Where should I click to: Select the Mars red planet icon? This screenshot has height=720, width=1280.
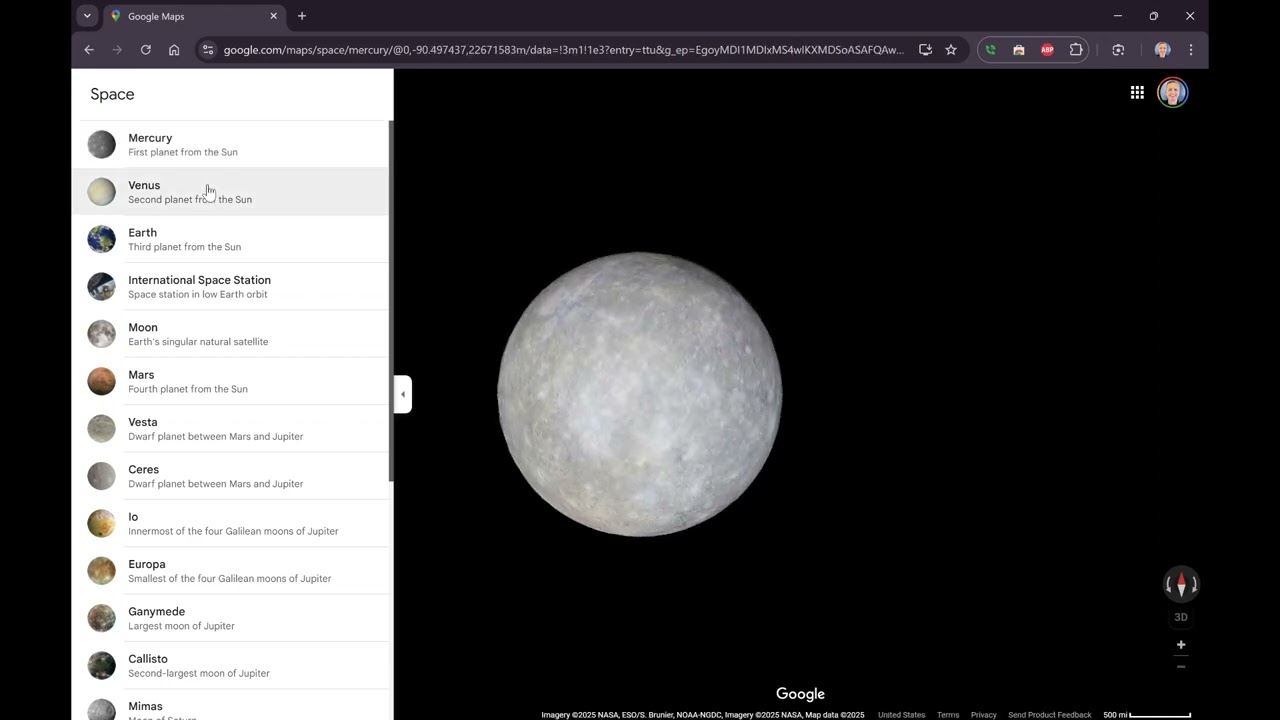101,381
